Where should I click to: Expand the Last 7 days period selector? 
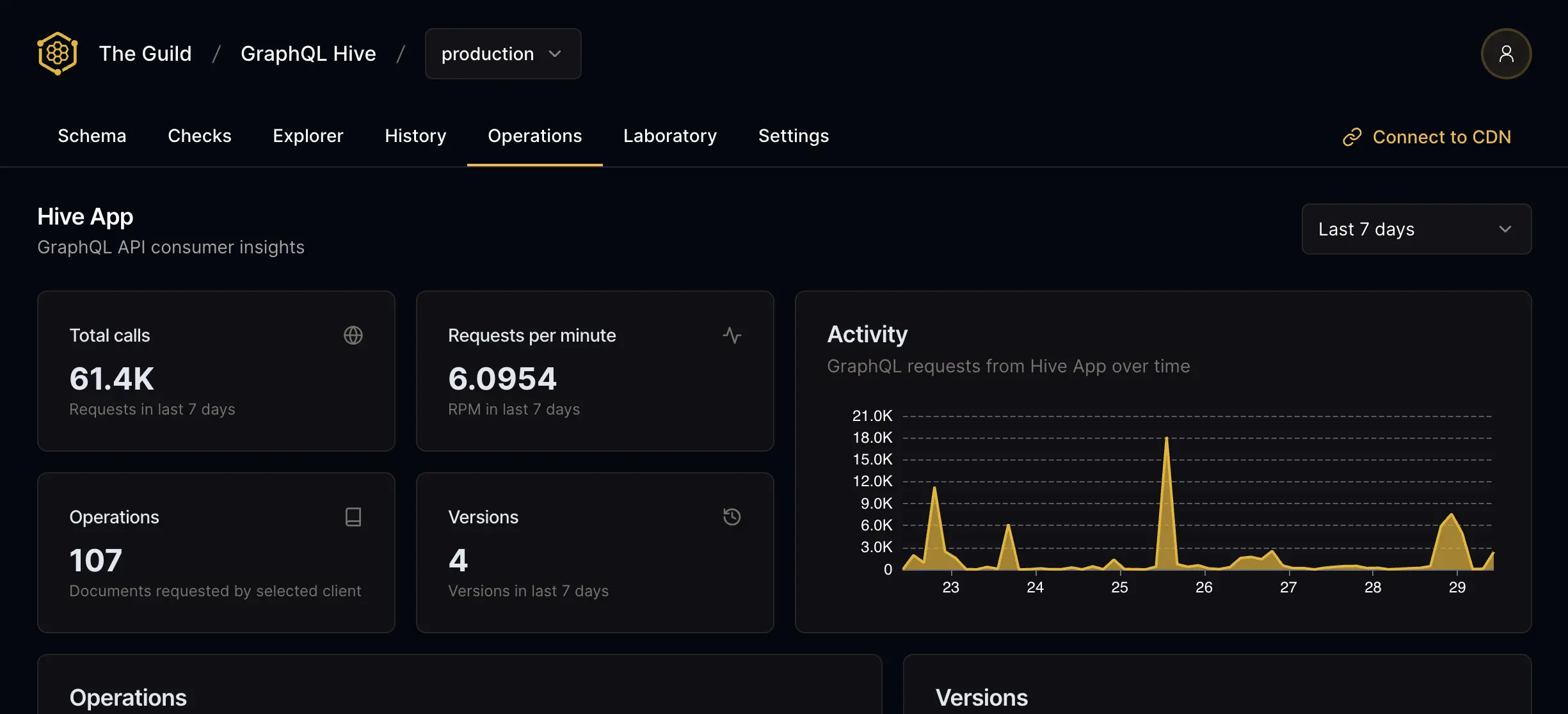(x=1416, y=229)
